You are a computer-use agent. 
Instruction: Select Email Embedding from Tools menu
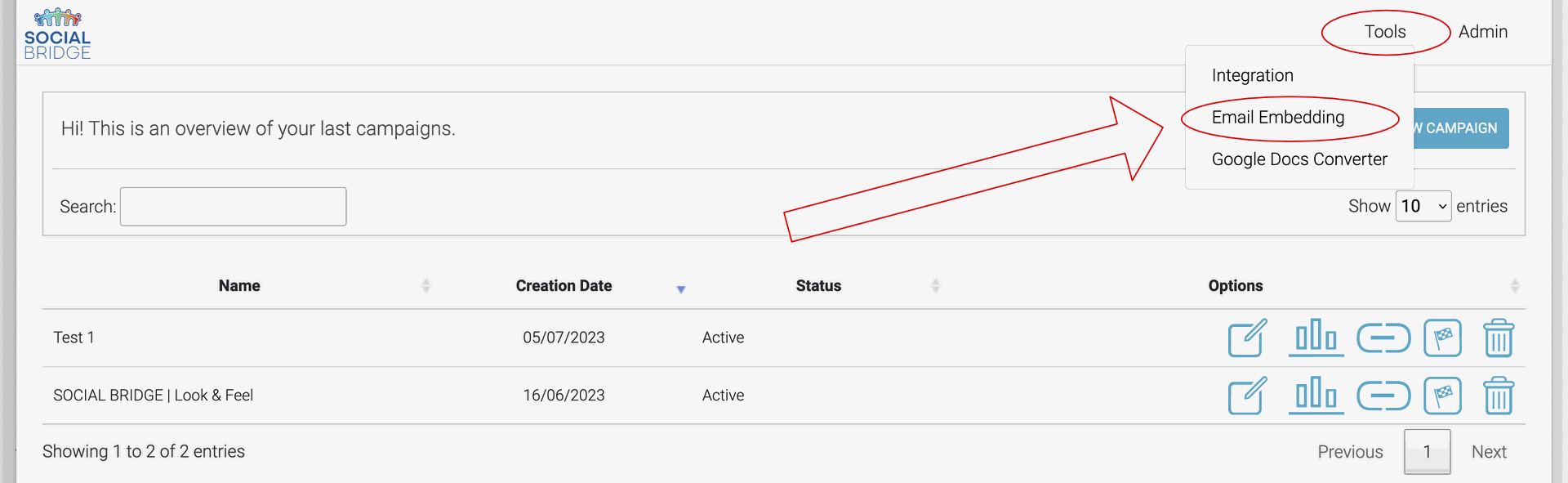coord(1278,117)
